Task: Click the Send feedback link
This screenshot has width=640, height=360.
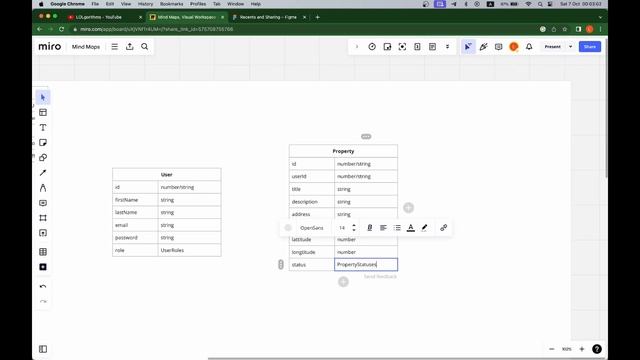Action: coord(380,277)
